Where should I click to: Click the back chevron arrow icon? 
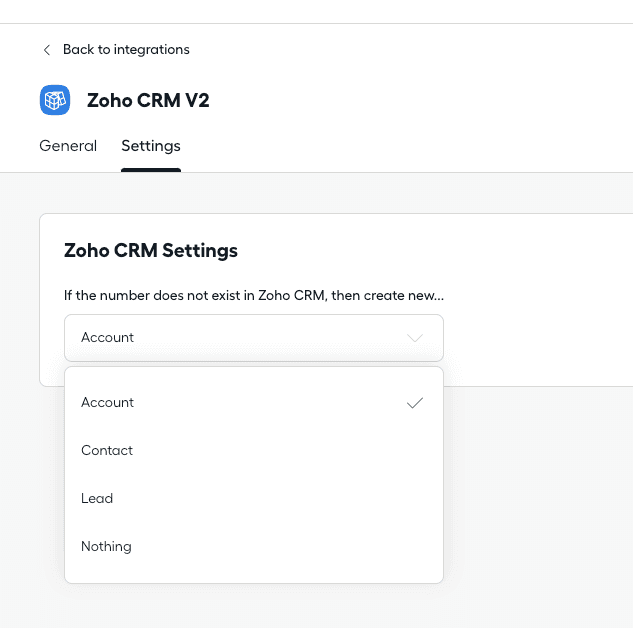point(46,50)
